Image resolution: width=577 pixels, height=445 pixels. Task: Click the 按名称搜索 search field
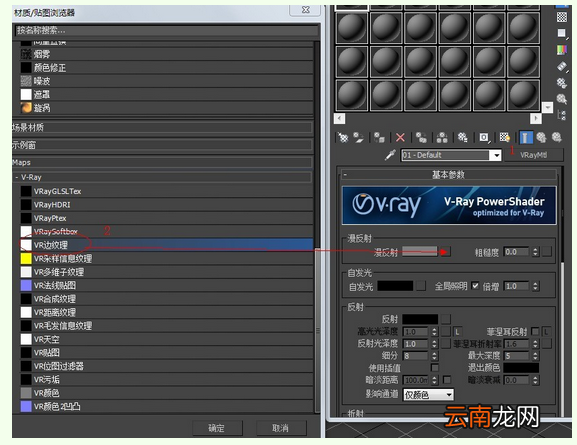(166, 30)
